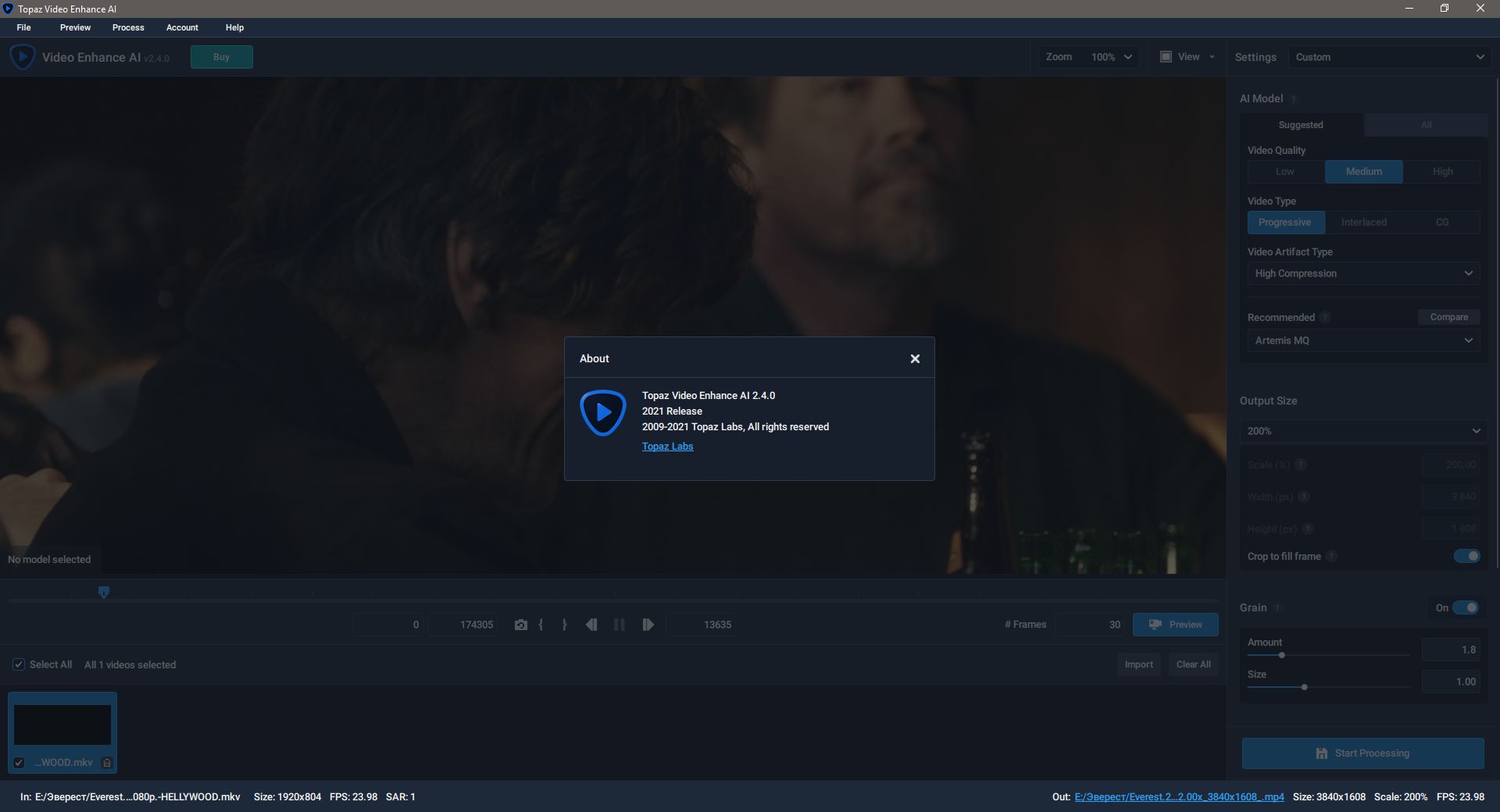Click the blue Preview button
1500x812 pixels.
pyautogui.click(x=1176, y=625)
